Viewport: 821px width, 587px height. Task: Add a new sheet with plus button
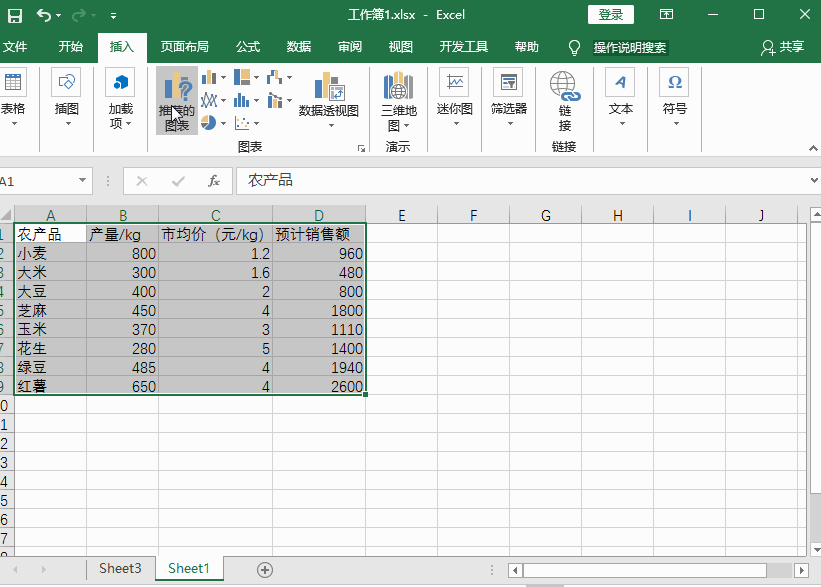[x=265, y=570]
